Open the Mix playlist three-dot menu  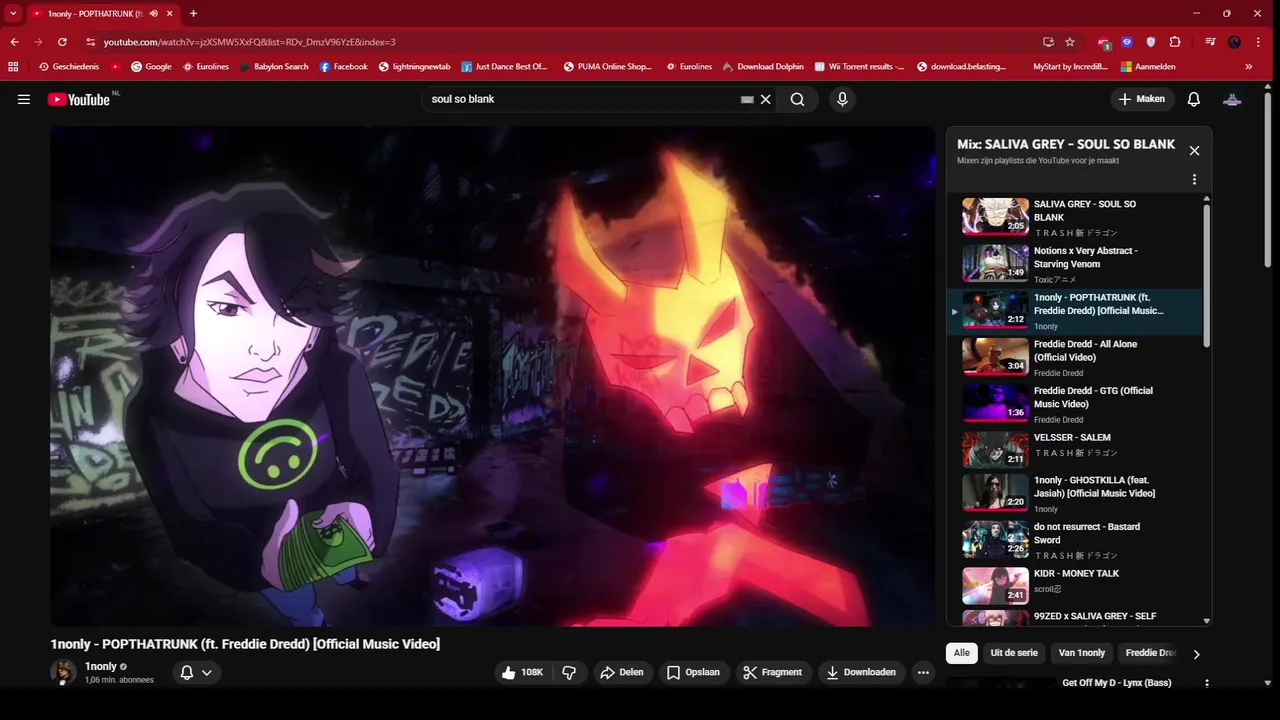click(1194, 180)
